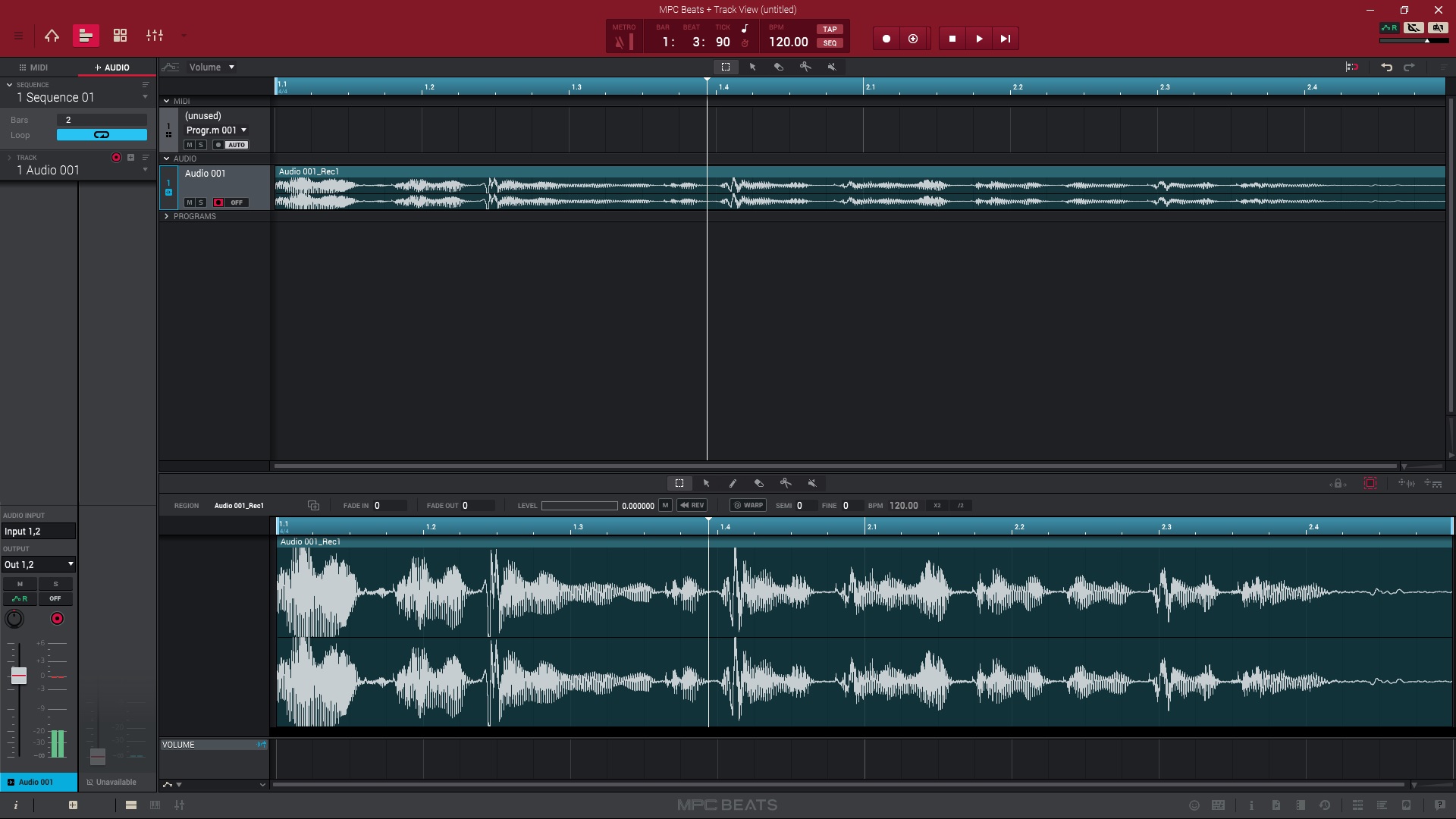This screenshot has width=1456, height=819.
Task: Click the X2 tempo button
Action: 937,506
